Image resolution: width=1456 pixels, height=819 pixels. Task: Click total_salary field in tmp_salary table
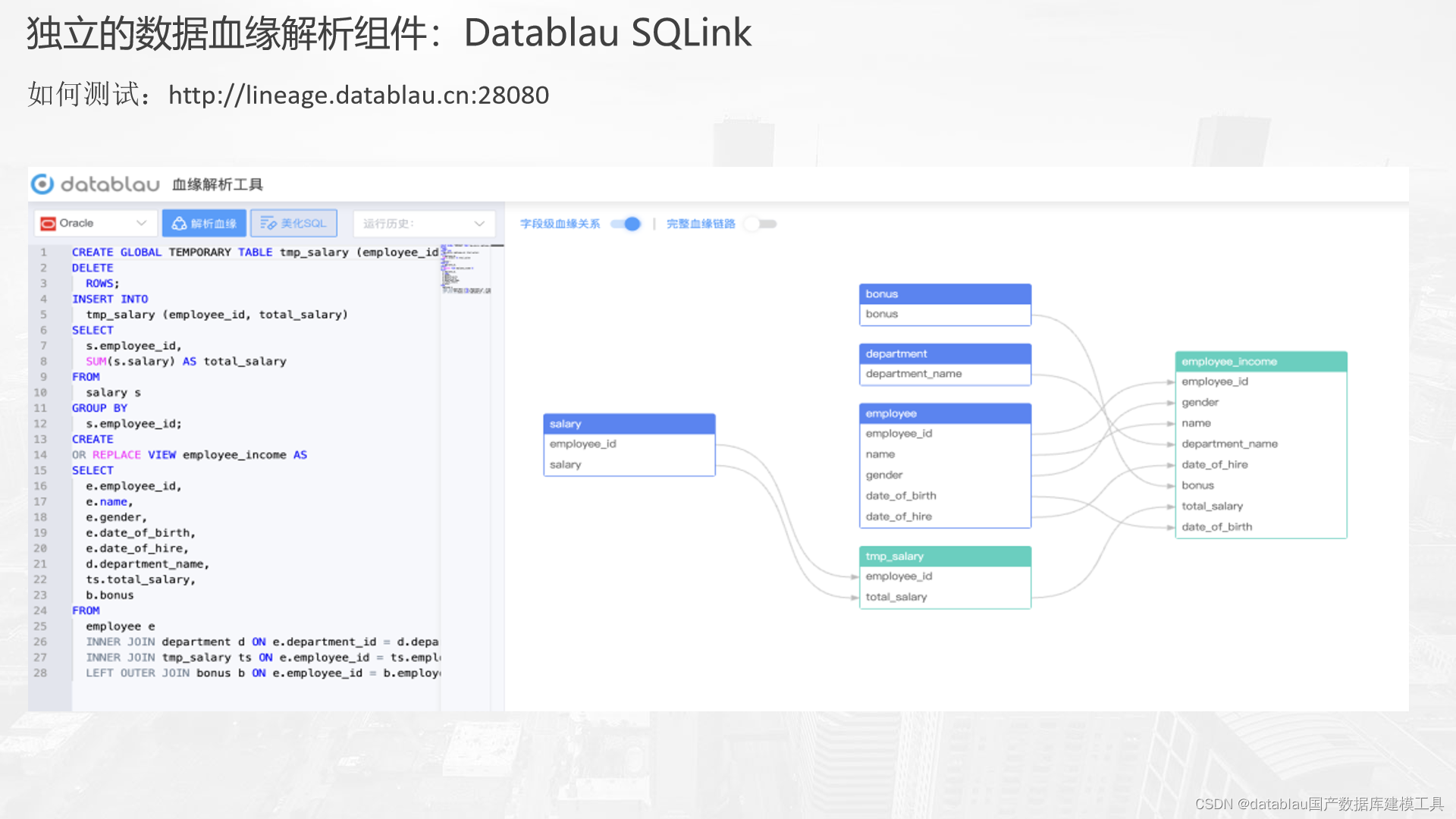[x=945, y=597]
